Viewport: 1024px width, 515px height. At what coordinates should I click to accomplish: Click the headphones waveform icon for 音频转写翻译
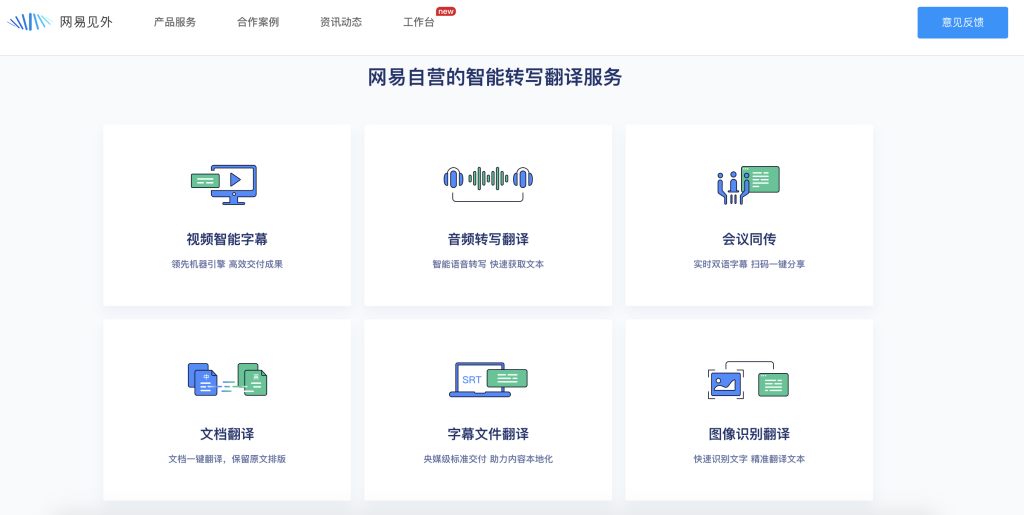[488, 182]
